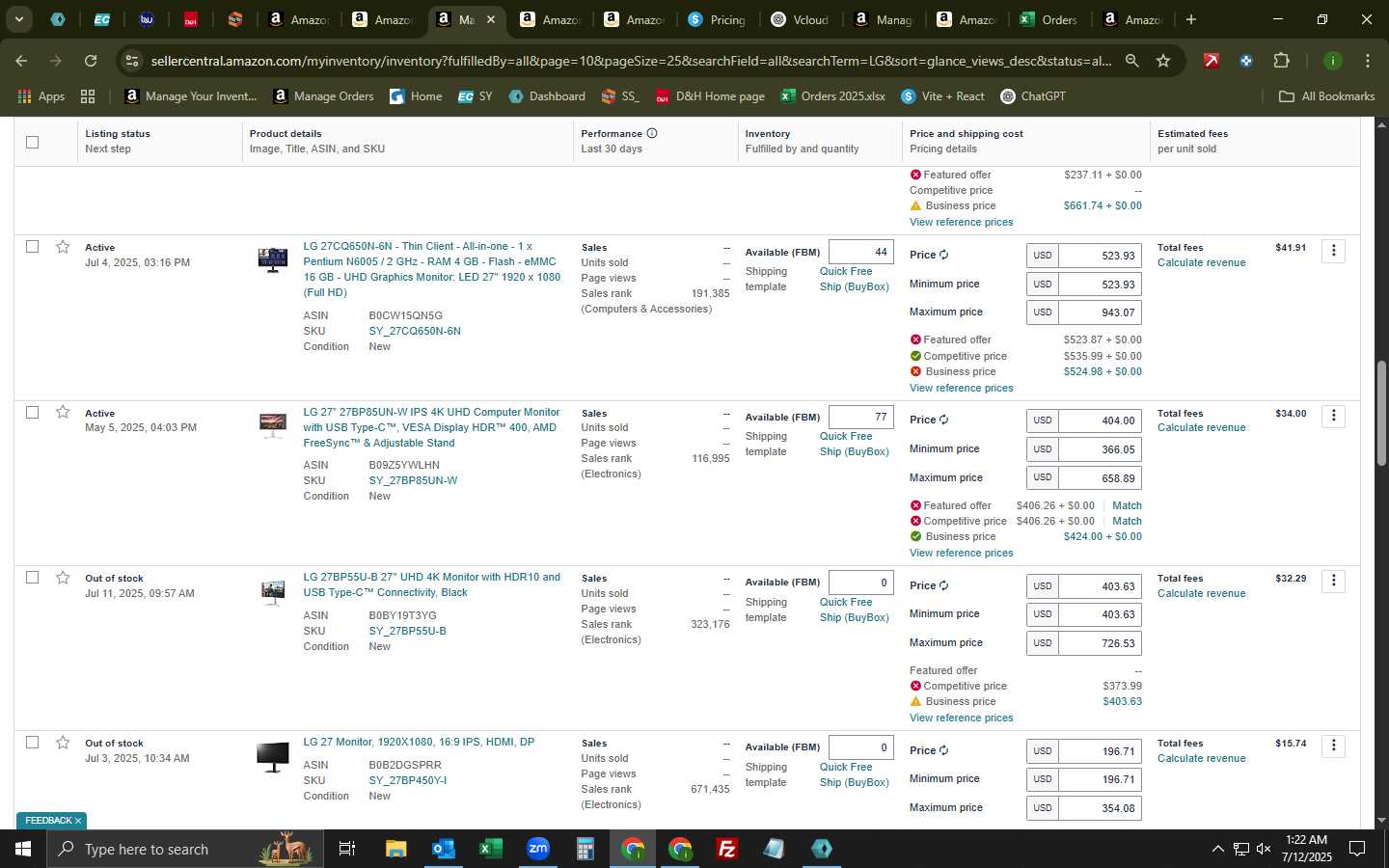
Task: View reference prices for LG 27BP55U-B
Action: click(961, 718)
